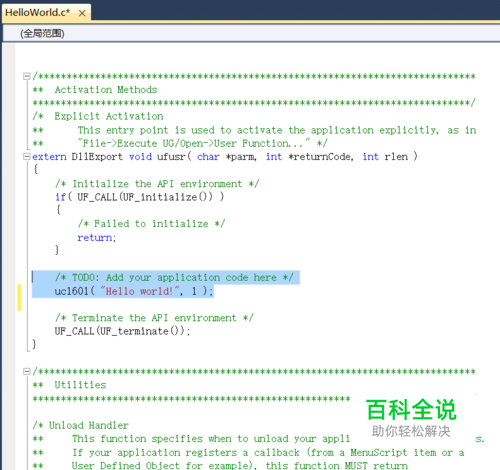The width and height of the screenshot is (500, 470).
Task: Click 'If your application registers a callback' line
Action: 268,452
